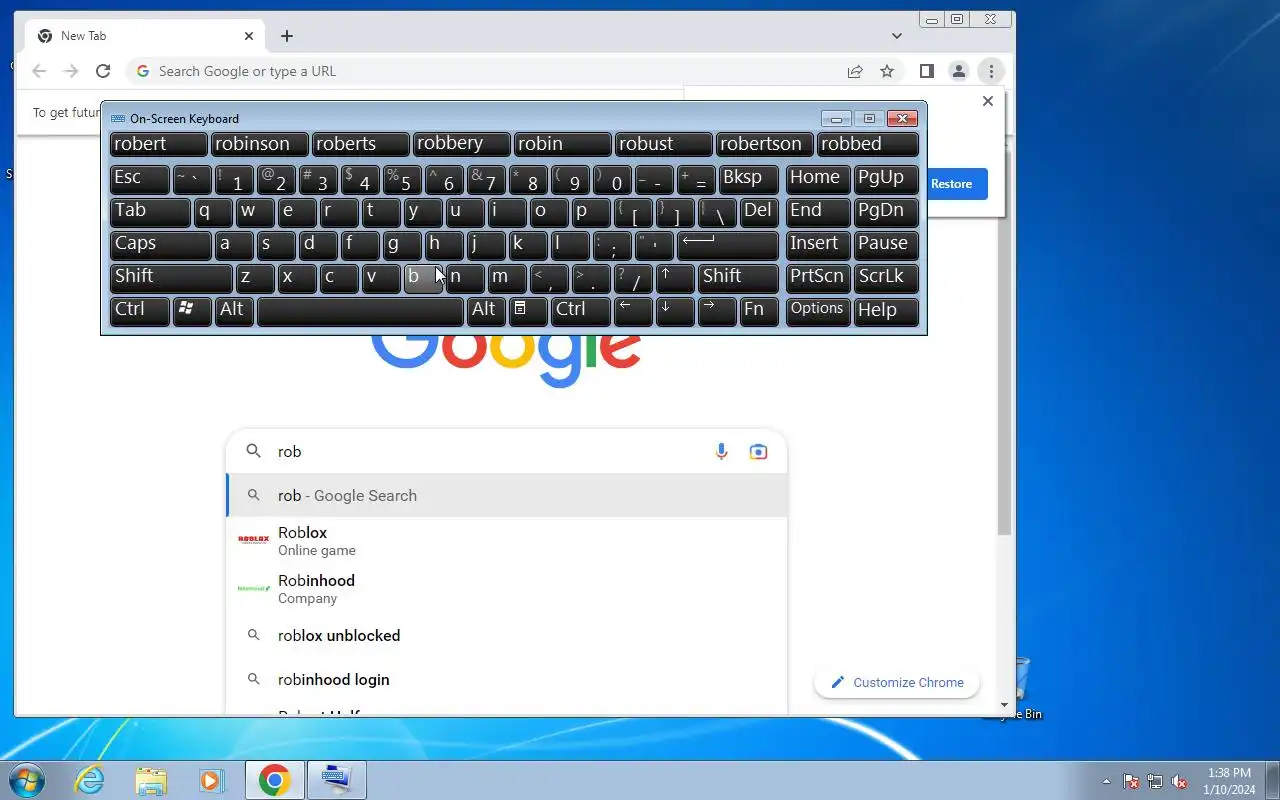Toggle Caps key on keyboard
The width and height of the screenshot is (1280, 800).
pyautogui.click(x=160, y=244)
